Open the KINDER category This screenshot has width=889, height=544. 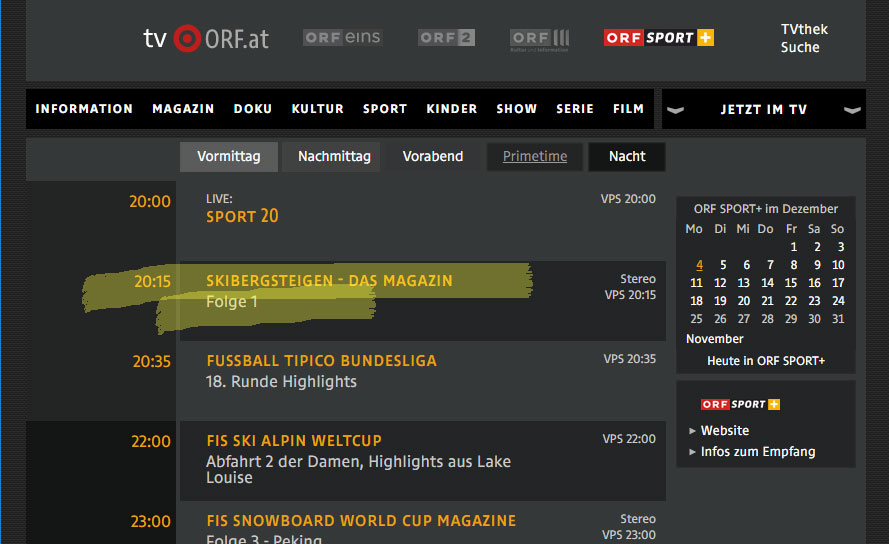452,108
